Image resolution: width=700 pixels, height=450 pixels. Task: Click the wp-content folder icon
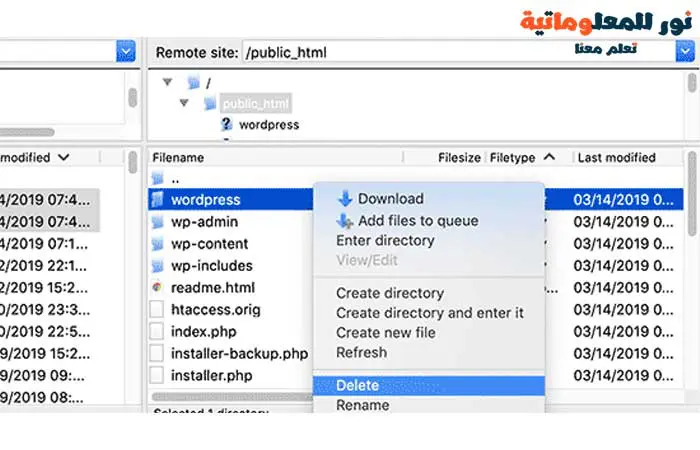157,244
